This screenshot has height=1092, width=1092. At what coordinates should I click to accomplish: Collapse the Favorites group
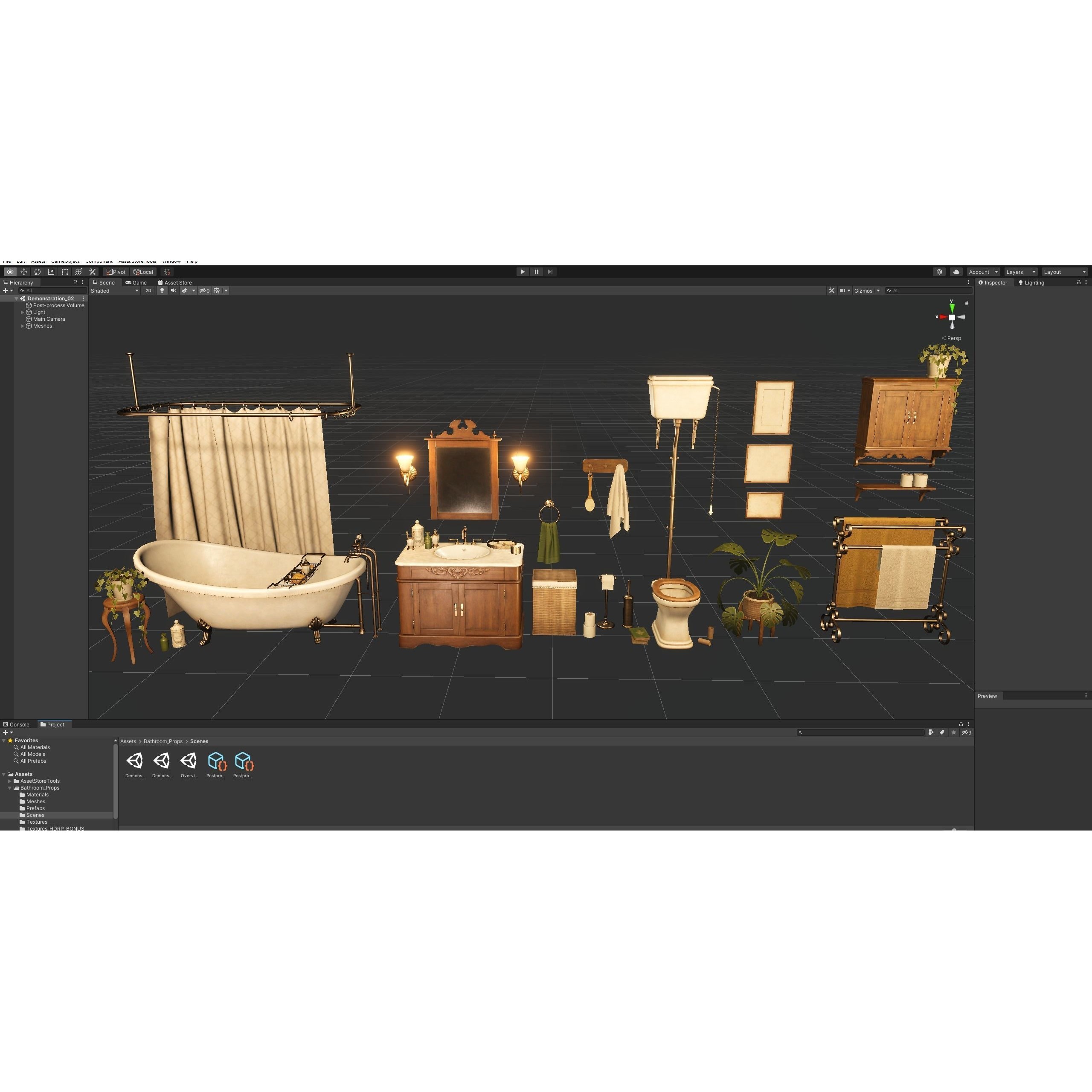[x=4, y=741]
